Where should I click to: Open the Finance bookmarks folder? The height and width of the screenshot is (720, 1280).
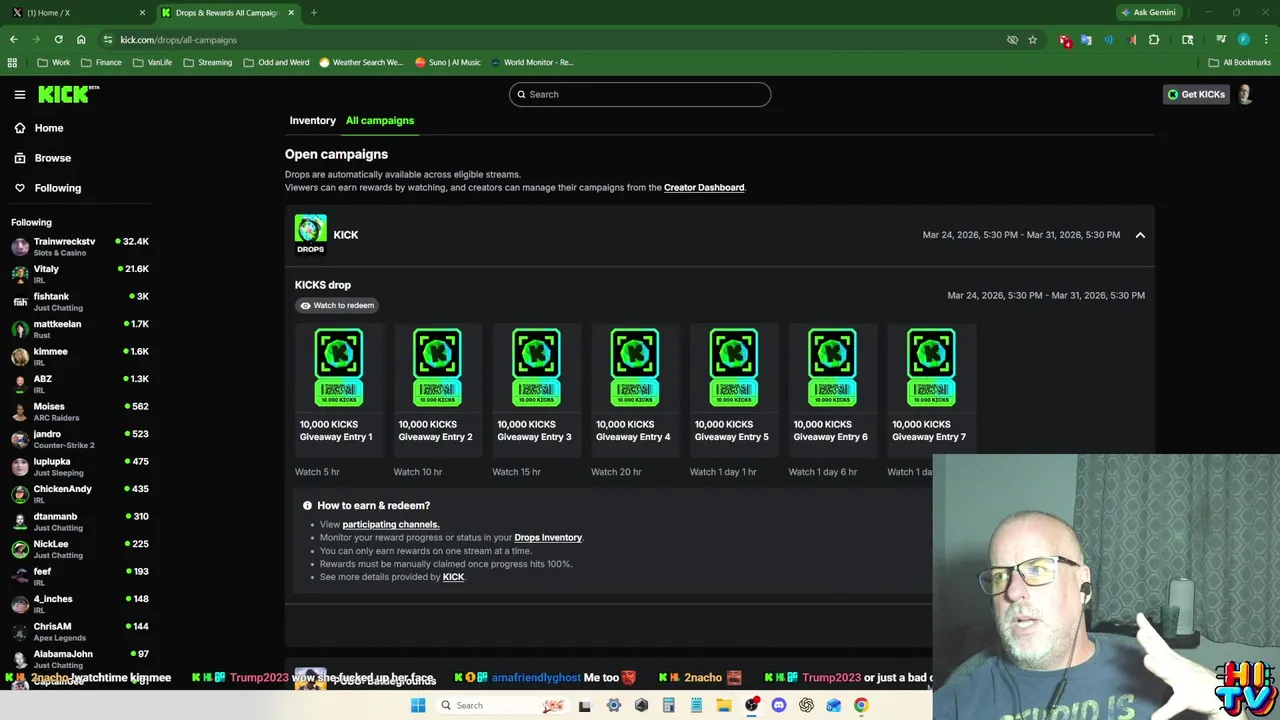[x=101, y=62]
